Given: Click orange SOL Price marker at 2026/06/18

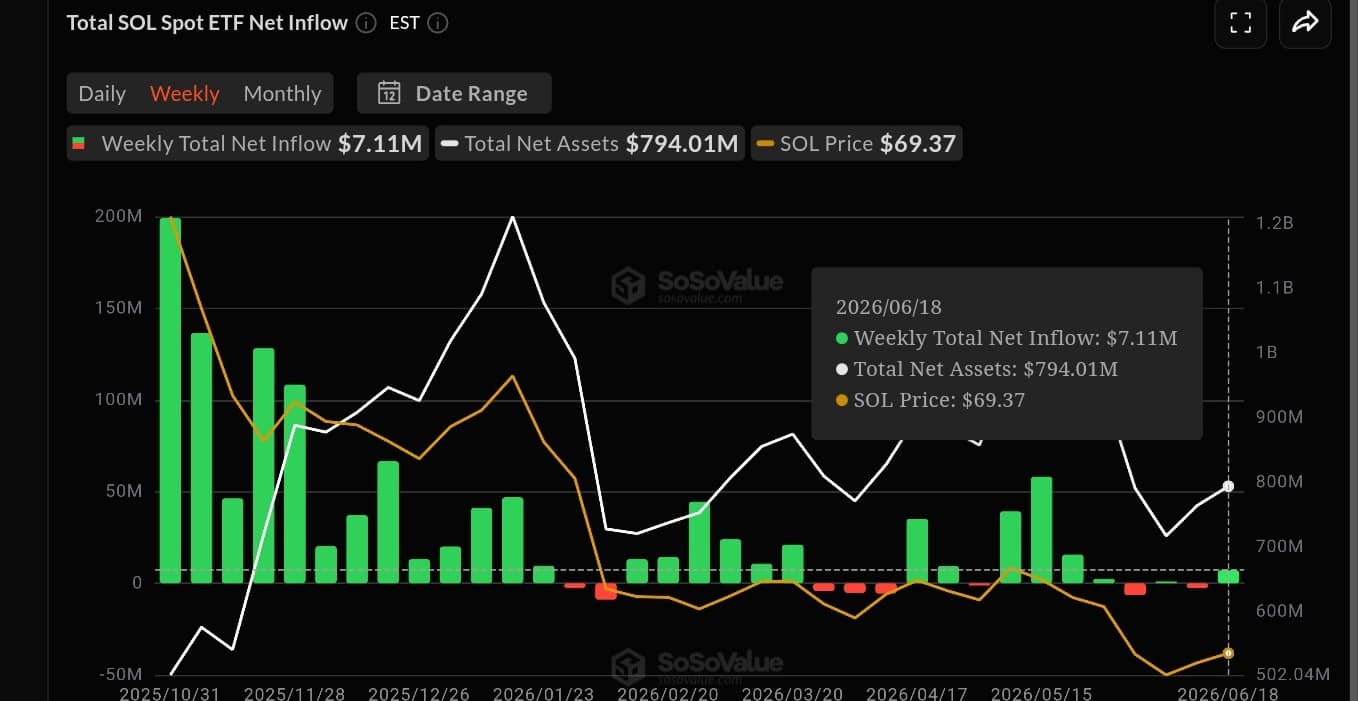Looking at the screenshot, I should (1229, 654).
